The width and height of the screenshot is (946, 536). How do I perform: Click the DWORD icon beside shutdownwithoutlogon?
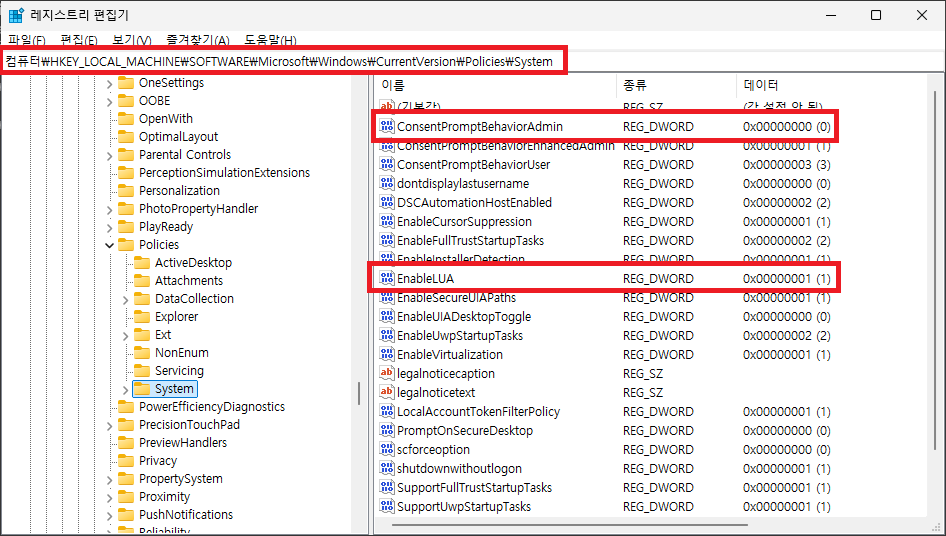click(387, 468)
